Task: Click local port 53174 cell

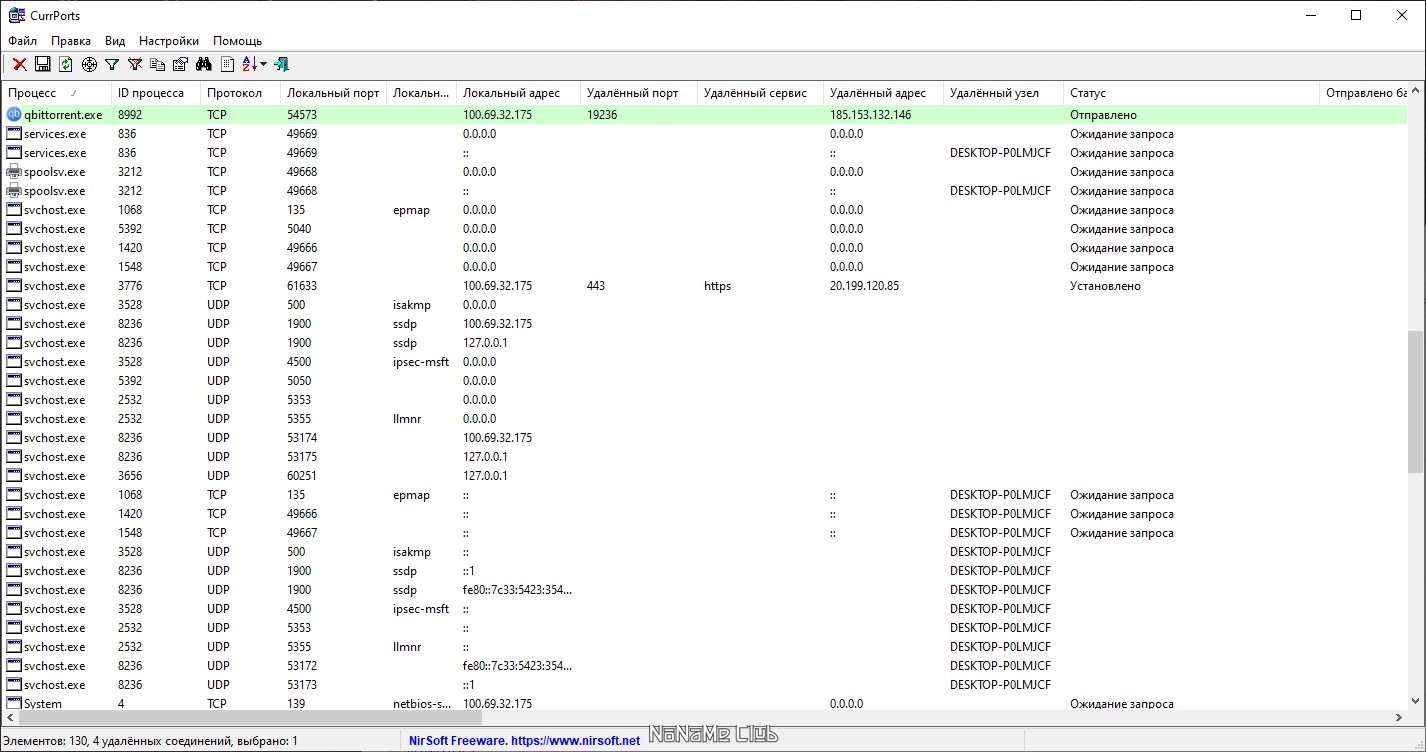Action: click(x=302, y=438)
